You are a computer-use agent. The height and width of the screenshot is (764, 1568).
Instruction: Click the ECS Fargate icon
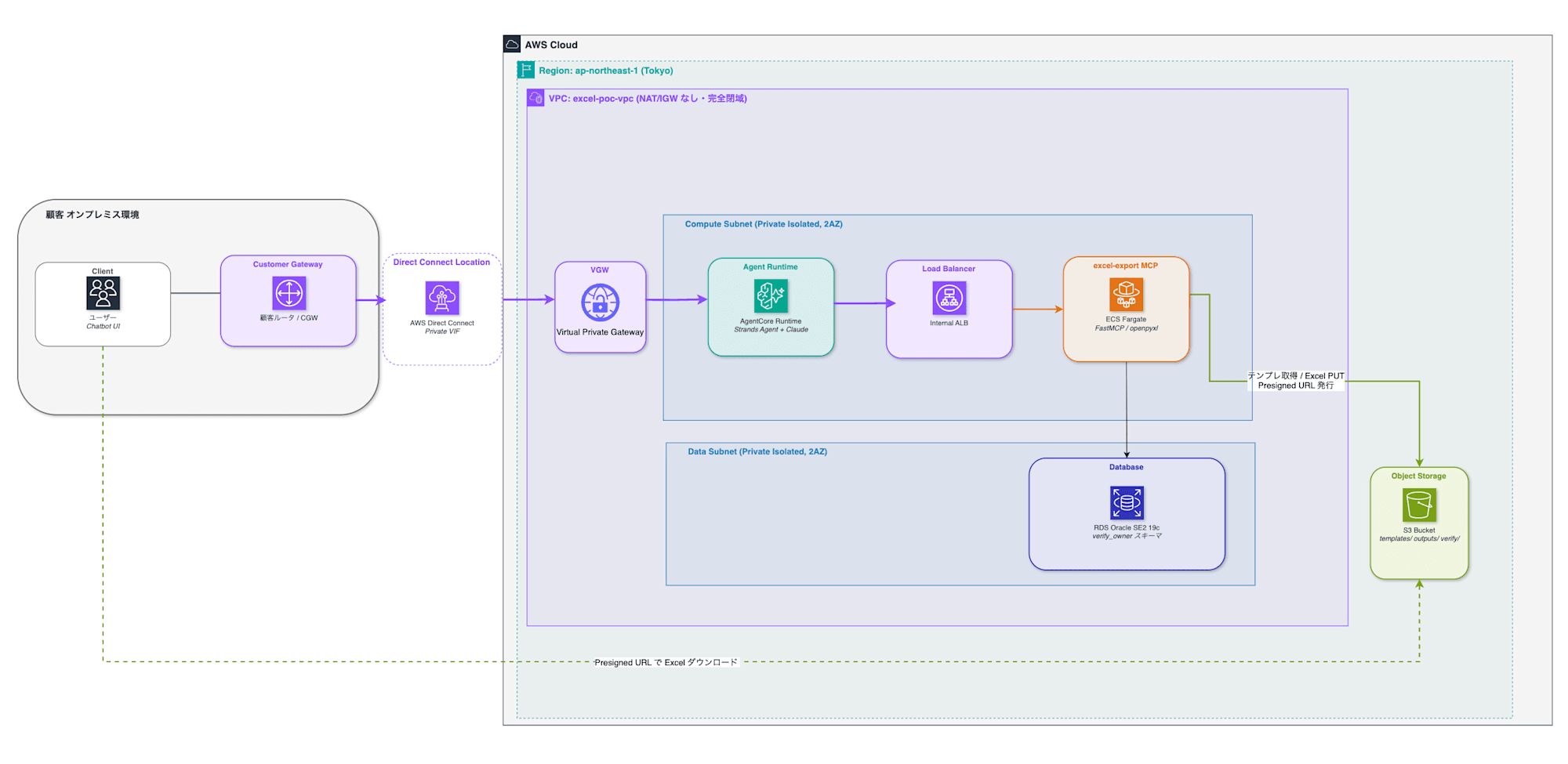point(1127,295)
